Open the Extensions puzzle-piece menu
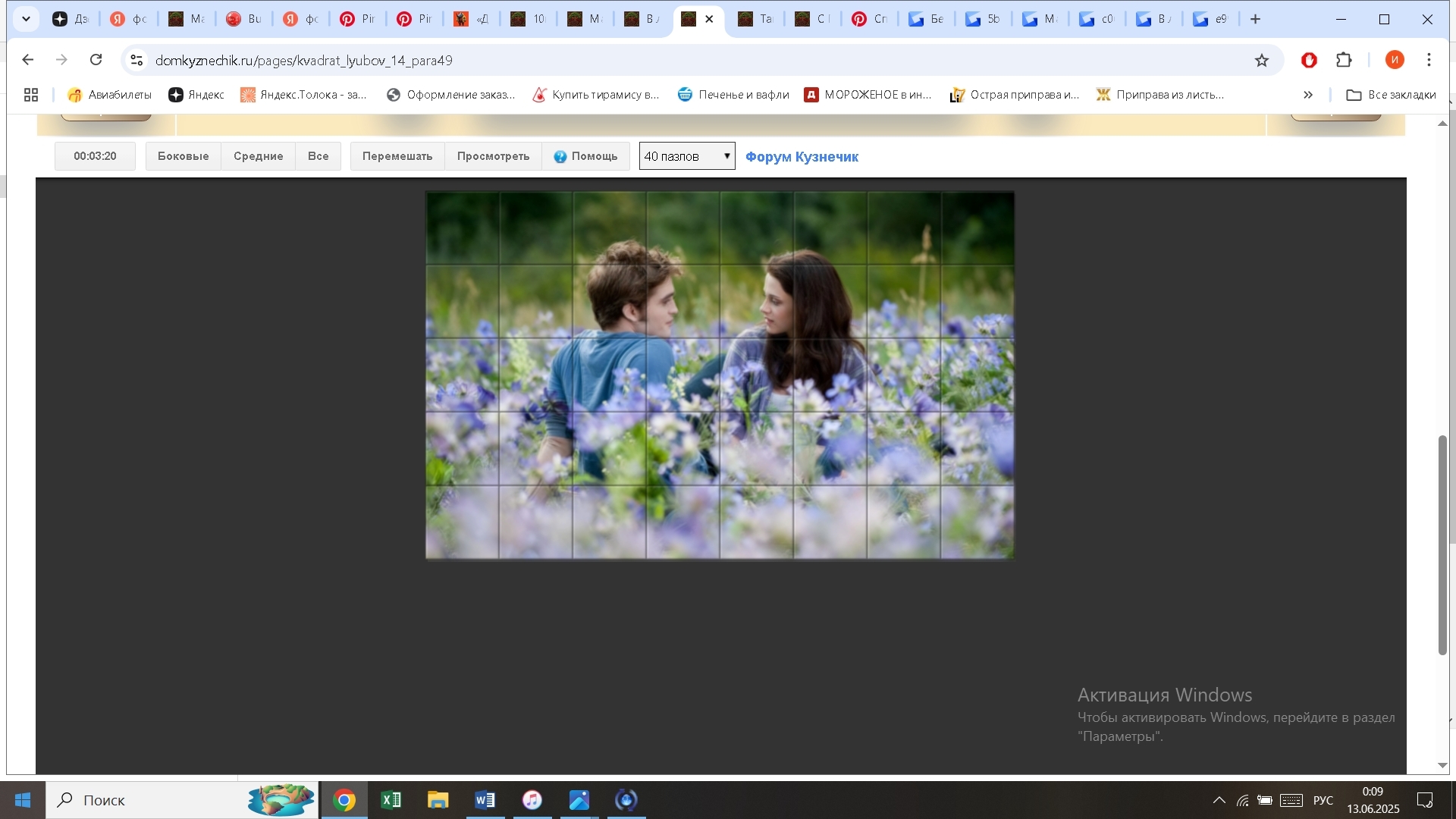This screenshot has width=1456, height=819. (1345, 60)
